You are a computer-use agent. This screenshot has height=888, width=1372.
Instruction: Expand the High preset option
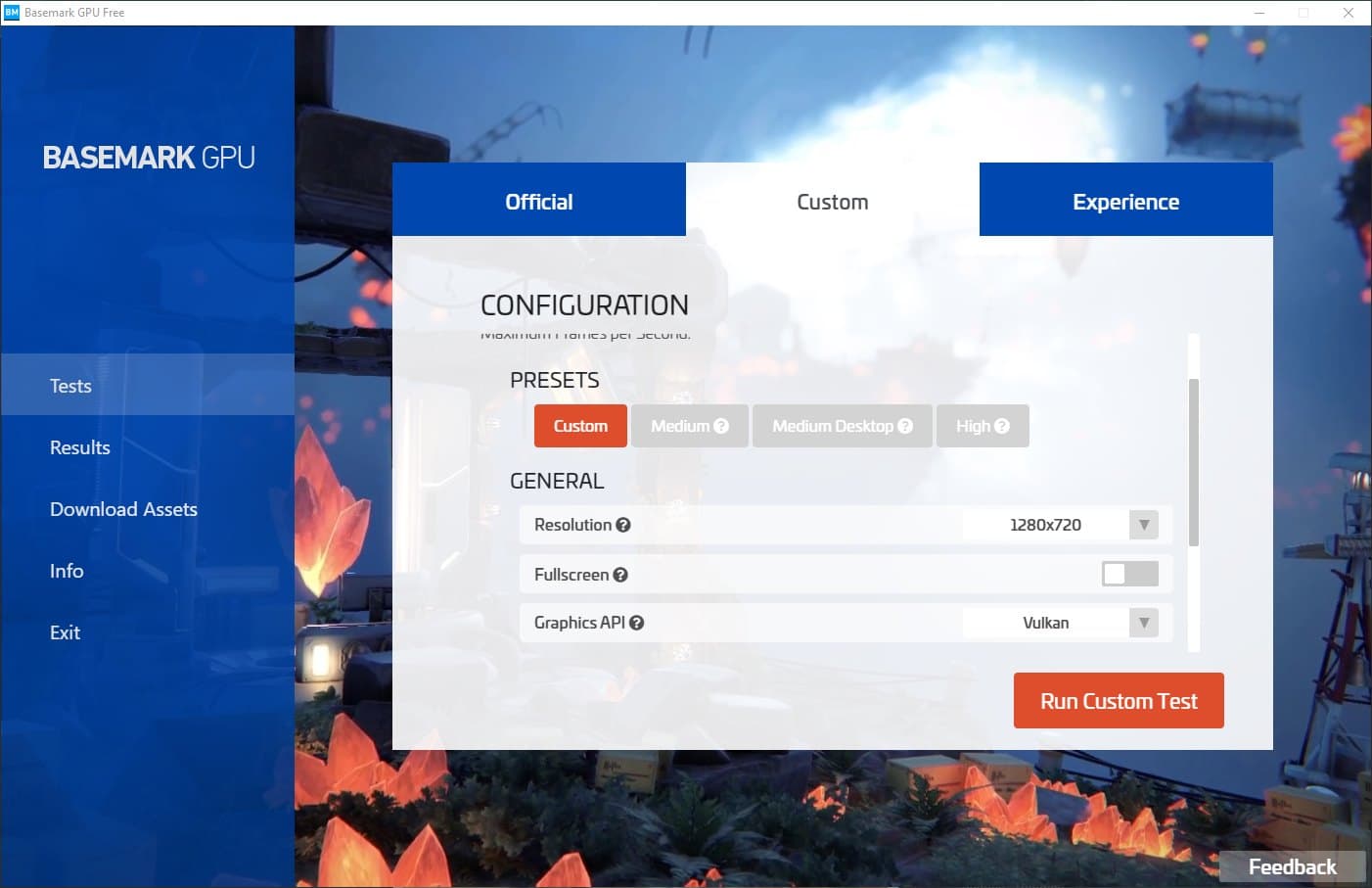(983, 425)
